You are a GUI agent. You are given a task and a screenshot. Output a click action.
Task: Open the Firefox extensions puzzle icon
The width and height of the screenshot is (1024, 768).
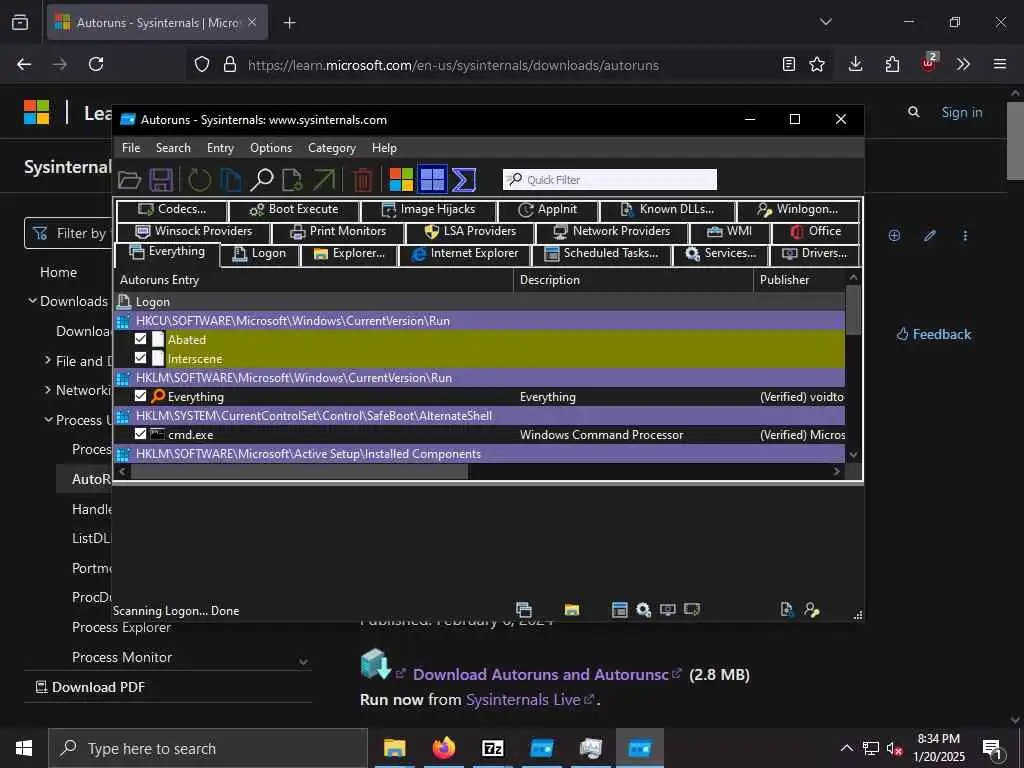click(892, 64)
